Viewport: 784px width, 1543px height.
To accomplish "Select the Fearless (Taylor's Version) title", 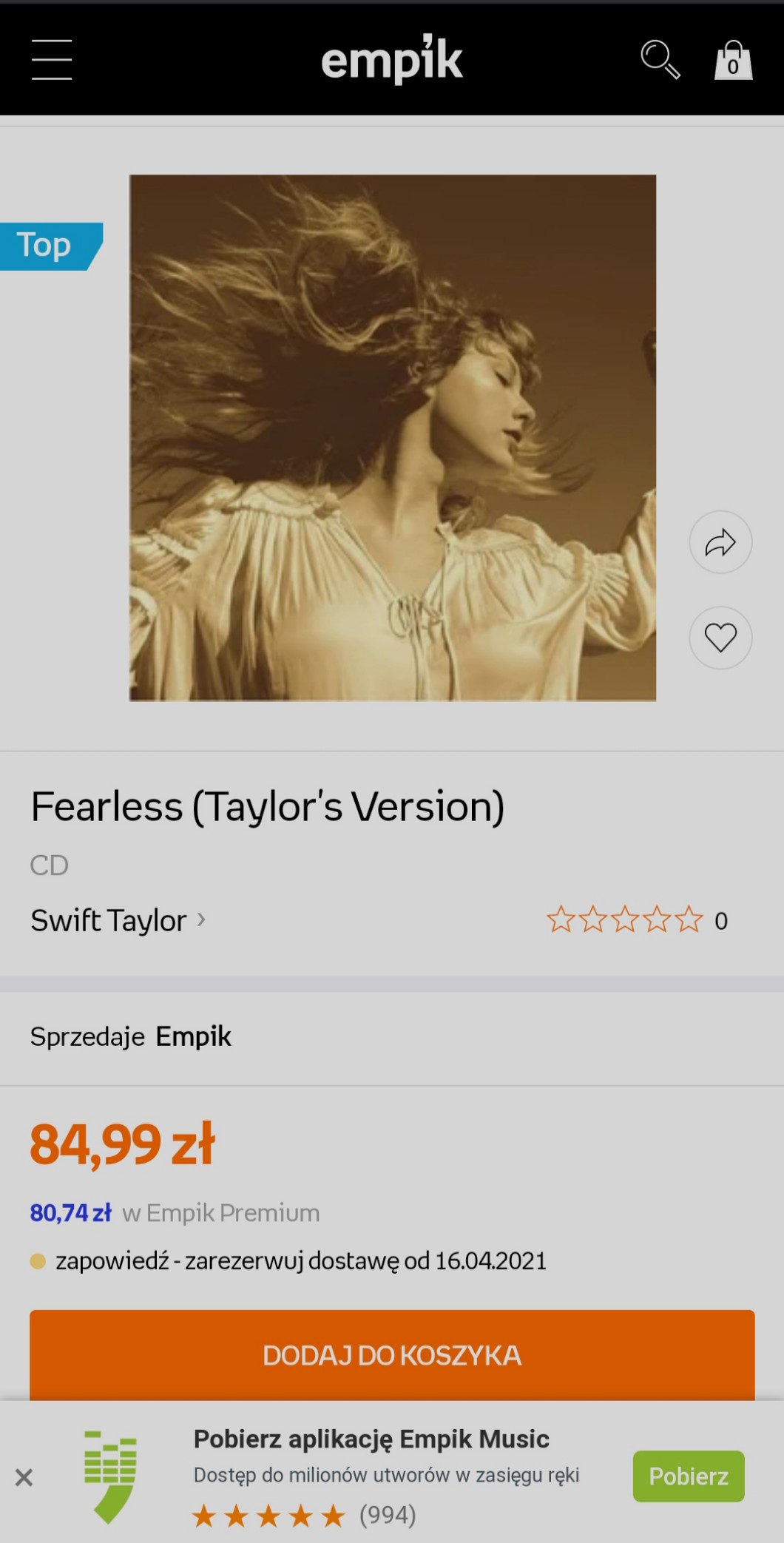I will click(x=267, y=806).
